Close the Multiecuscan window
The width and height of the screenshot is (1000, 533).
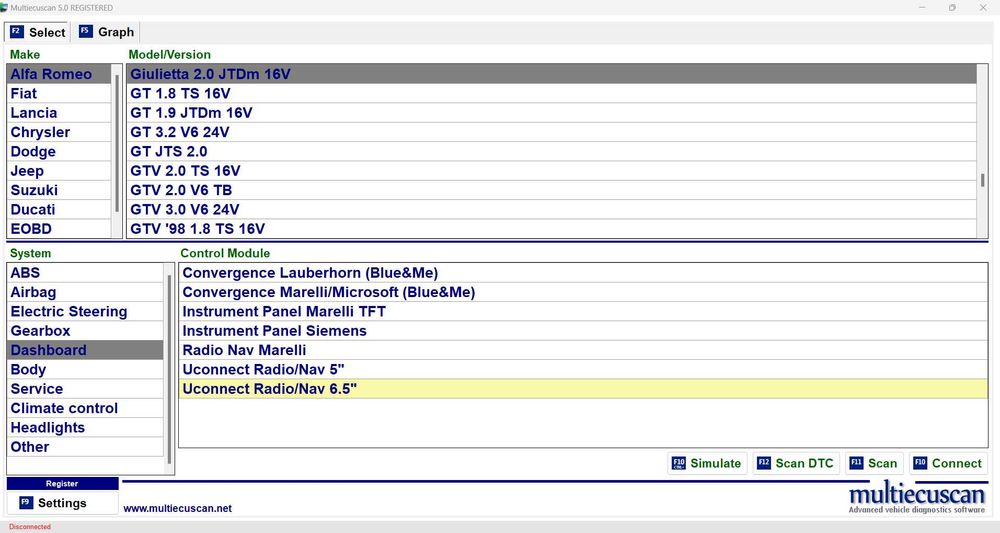click(983, 8)
